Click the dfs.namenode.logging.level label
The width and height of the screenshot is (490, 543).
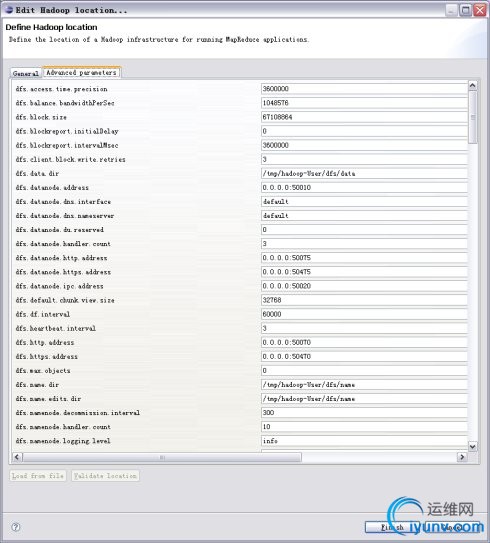[x=63, y=441]
